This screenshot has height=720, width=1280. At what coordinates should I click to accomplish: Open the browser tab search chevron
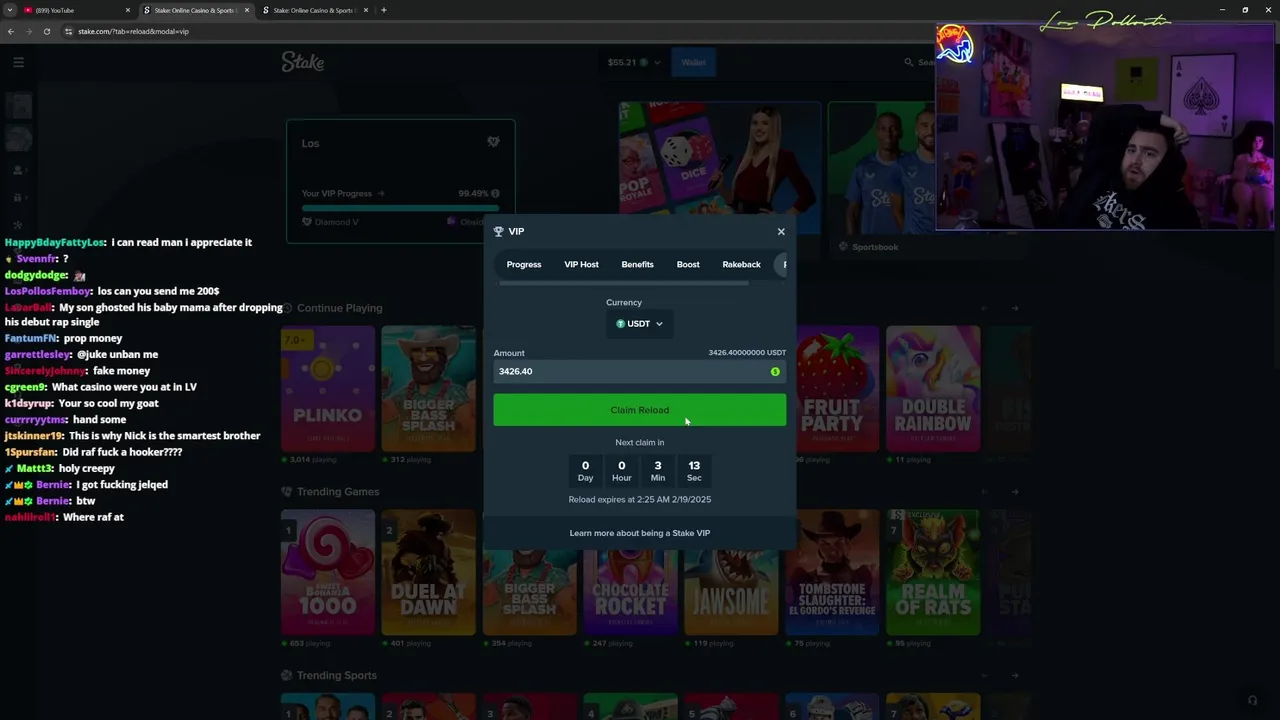(x=10, y=10)
